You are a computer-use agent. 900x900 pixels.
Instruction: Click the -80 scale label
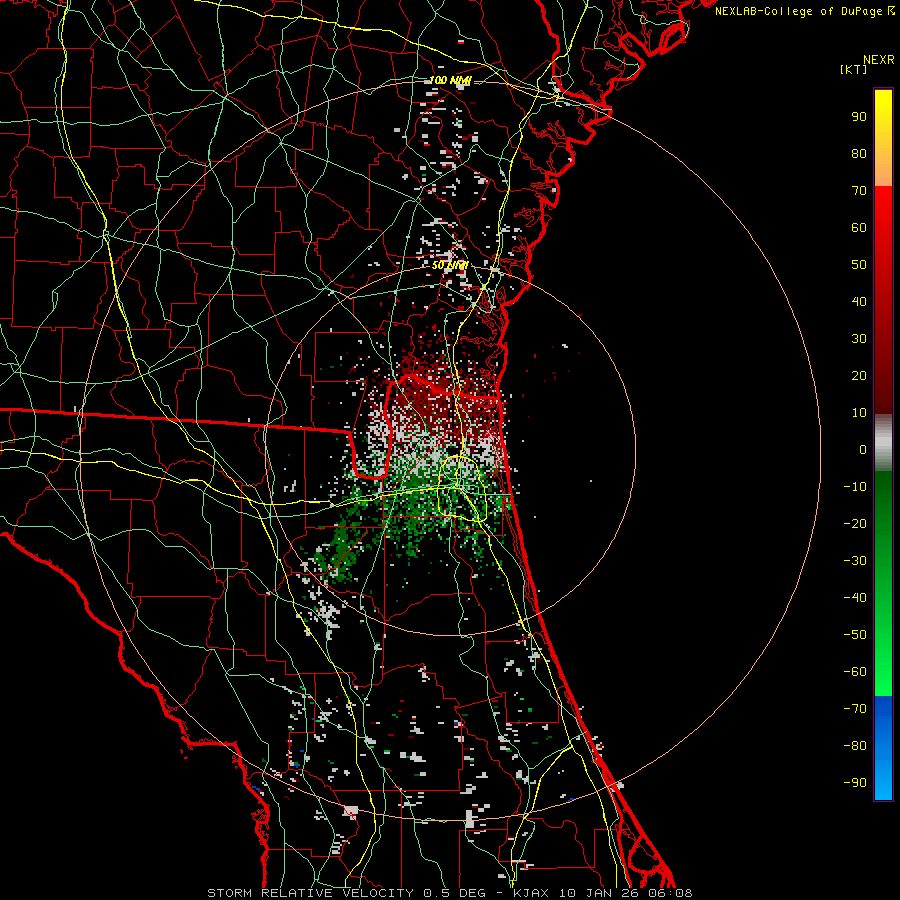(855, 746)
